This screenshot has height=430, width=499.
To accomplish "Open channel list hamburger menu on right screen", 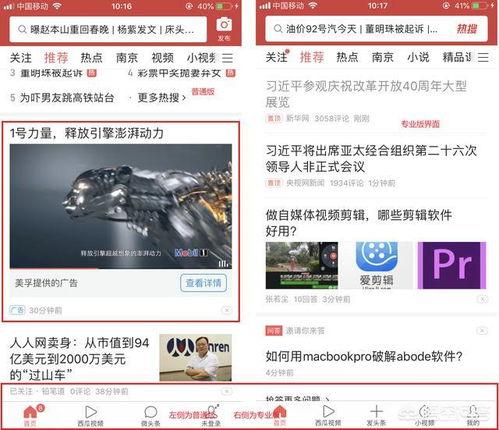I will point(483,57).
